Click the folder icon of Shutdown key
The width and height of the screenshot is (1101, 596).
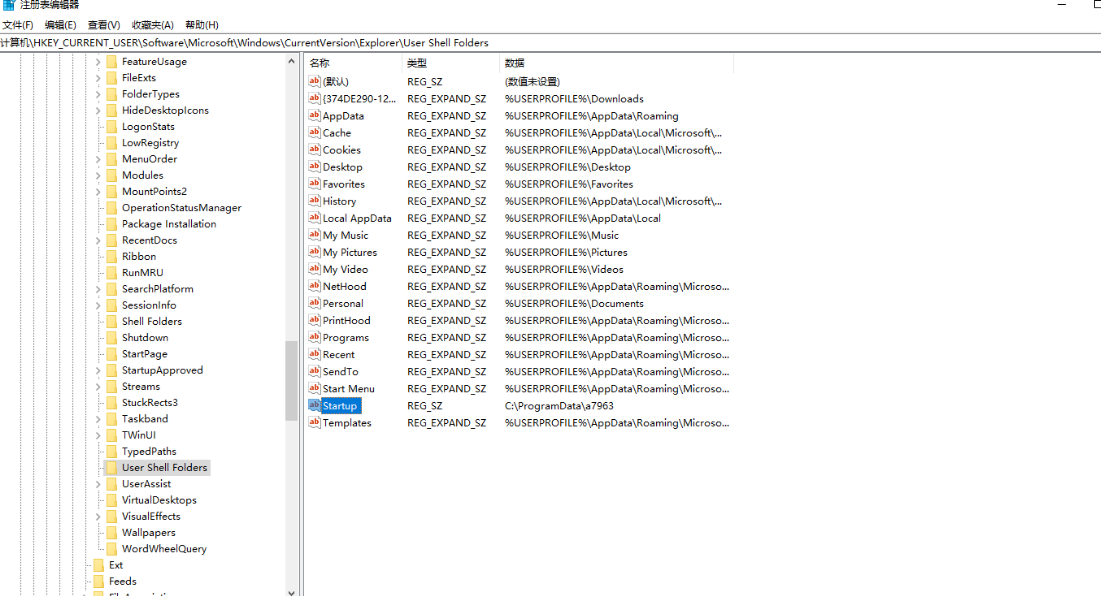112,337
